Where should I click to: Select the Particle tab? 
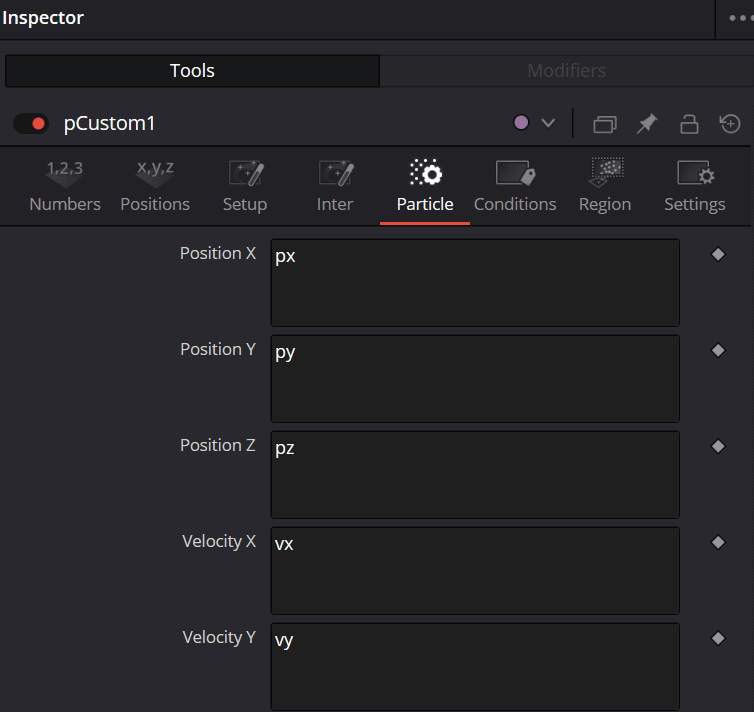(425, 186)
